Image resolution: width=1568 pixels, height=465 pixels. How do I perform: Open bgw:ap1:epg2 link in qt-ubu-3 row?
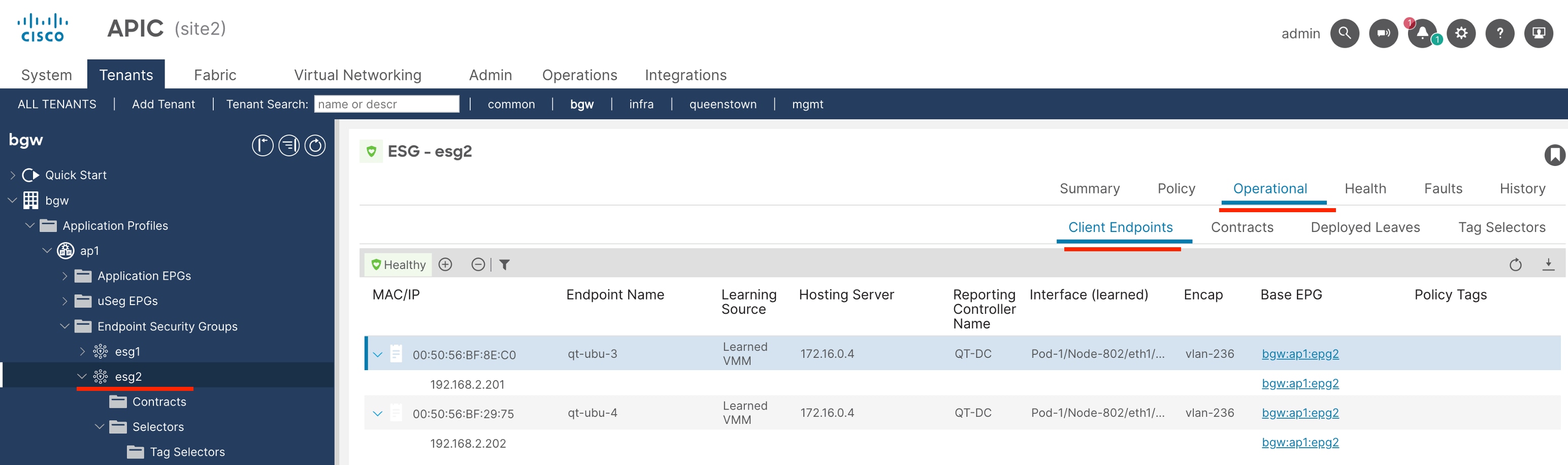pos(1300,354)
